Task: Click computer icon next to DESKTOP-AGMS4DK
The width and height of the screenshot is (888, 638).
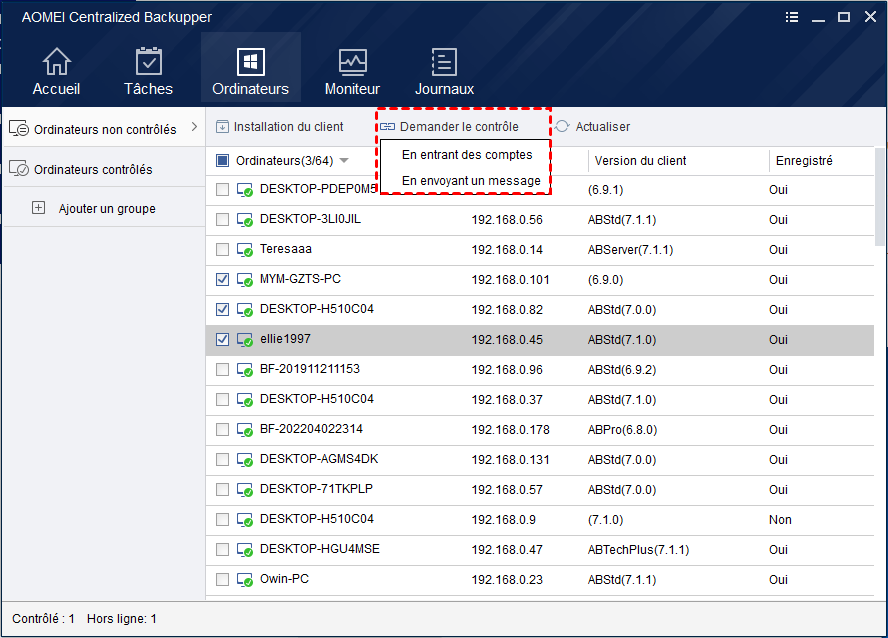Action: tap(245, 460)
